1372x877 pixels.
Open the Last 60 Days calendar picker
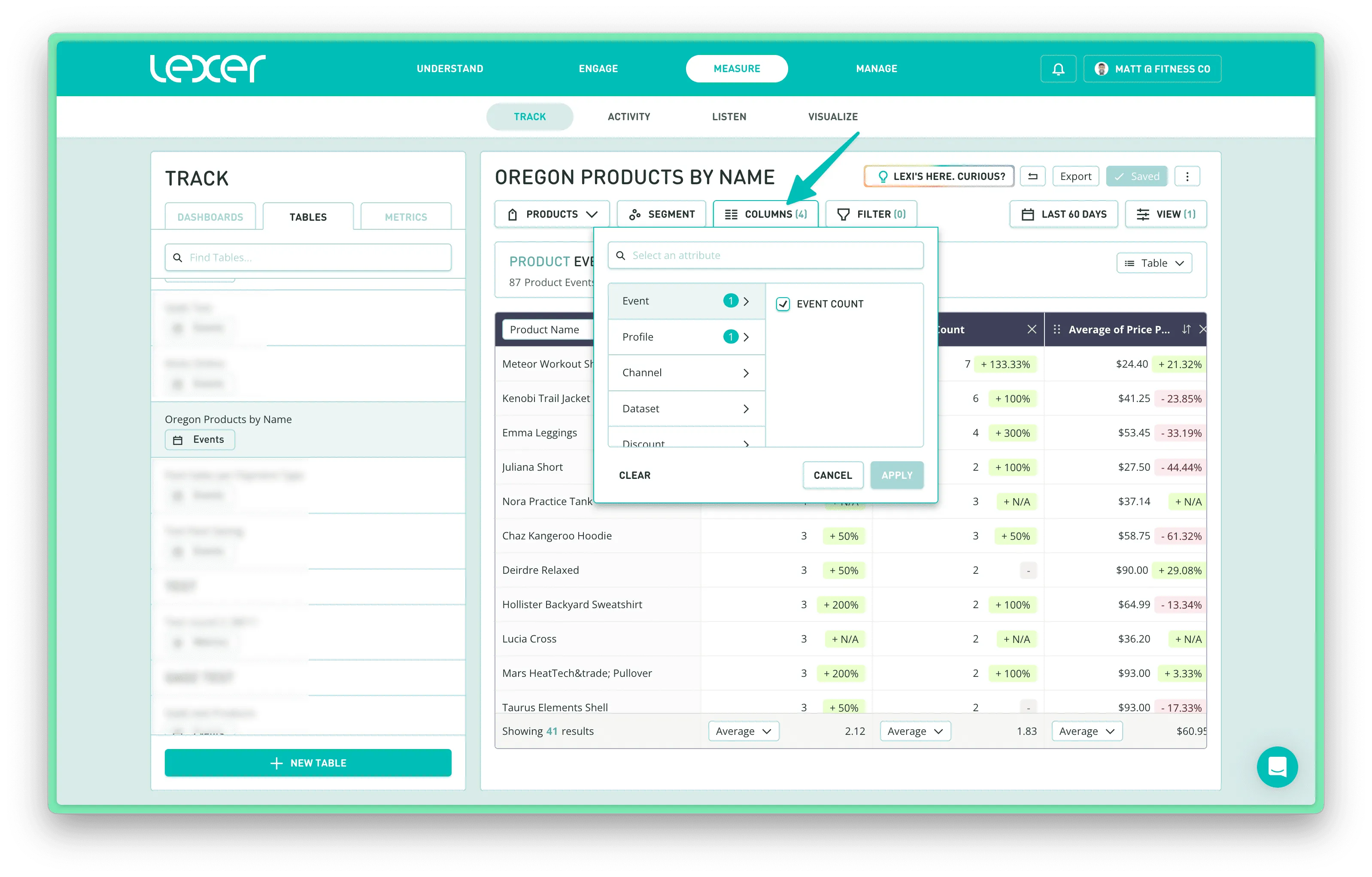[1063, 214]
